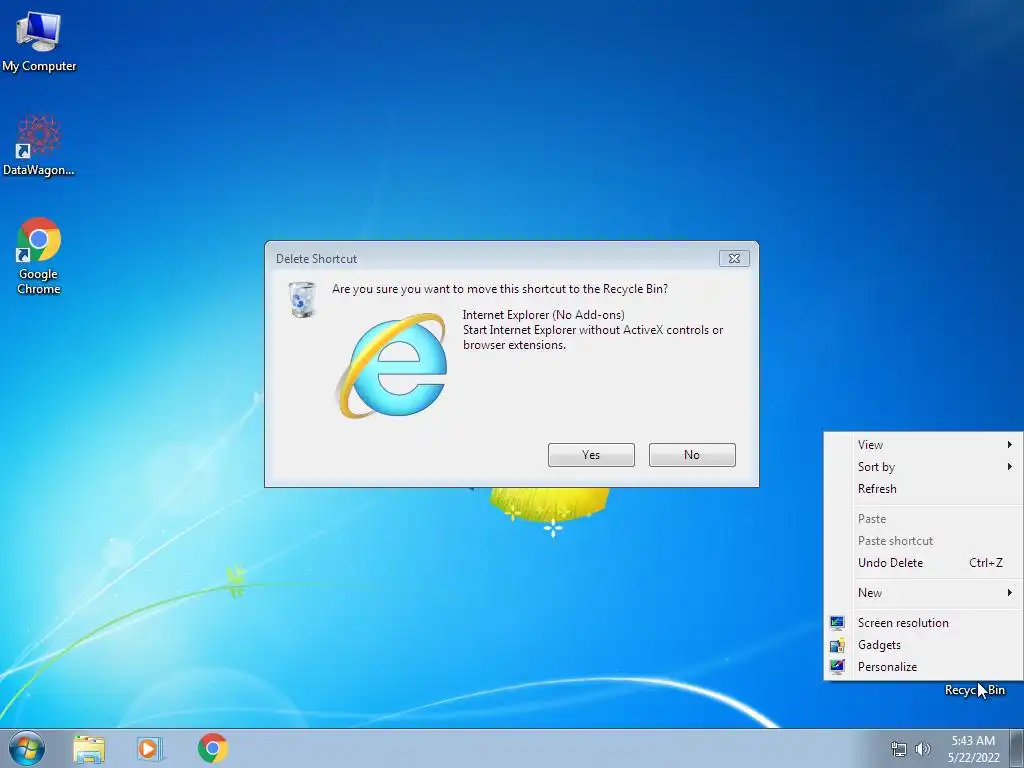1024x768 pixels.
Task: Choose Personalize from context menu
Action: (923, 667)
